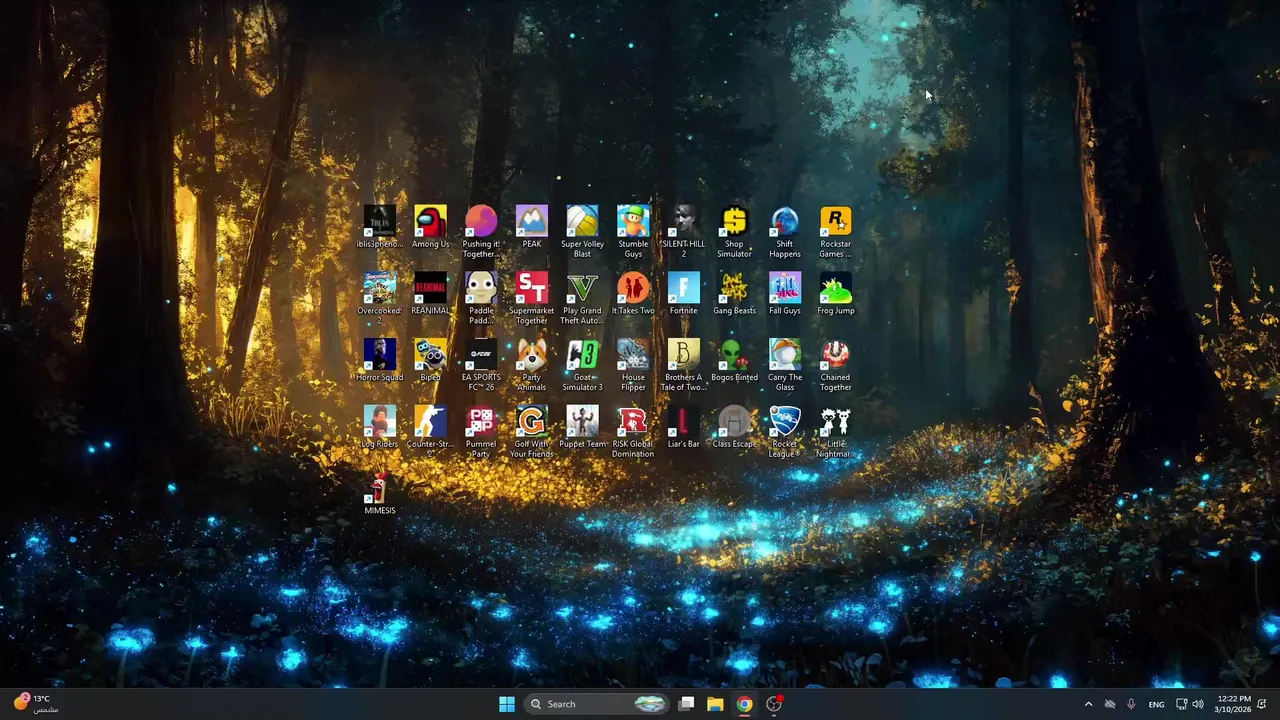Open the notification center bell
Screen dimensions: 1280x720
pyautogui.click(x=1262, y=704)
